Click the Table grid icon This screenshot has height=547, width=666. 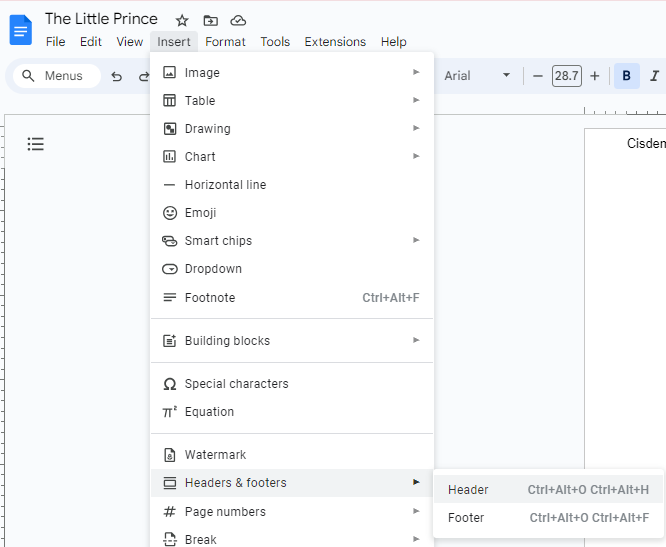pyautogui.click(x=169, y=100)
